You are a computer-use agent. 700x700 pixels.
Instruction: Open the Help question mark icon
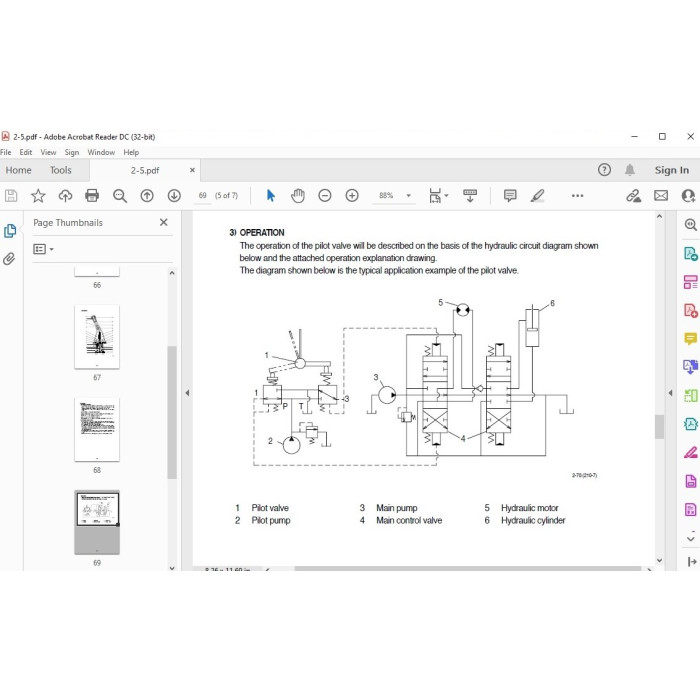[604, 170]
